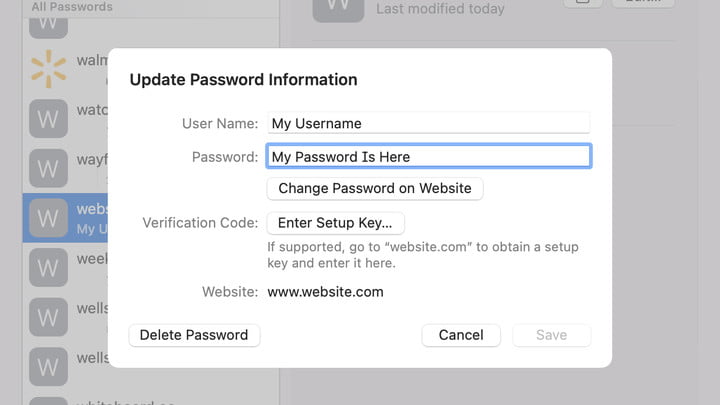Save the updated password information
Viewport: 720px width, 405px height.
pyautogui.click(x=551, y=335)
